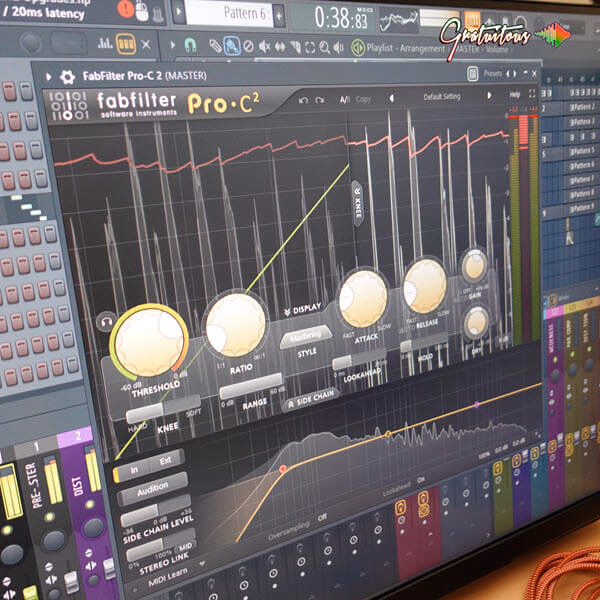Click the side-chain headphones audition icon

coord(106,322)
